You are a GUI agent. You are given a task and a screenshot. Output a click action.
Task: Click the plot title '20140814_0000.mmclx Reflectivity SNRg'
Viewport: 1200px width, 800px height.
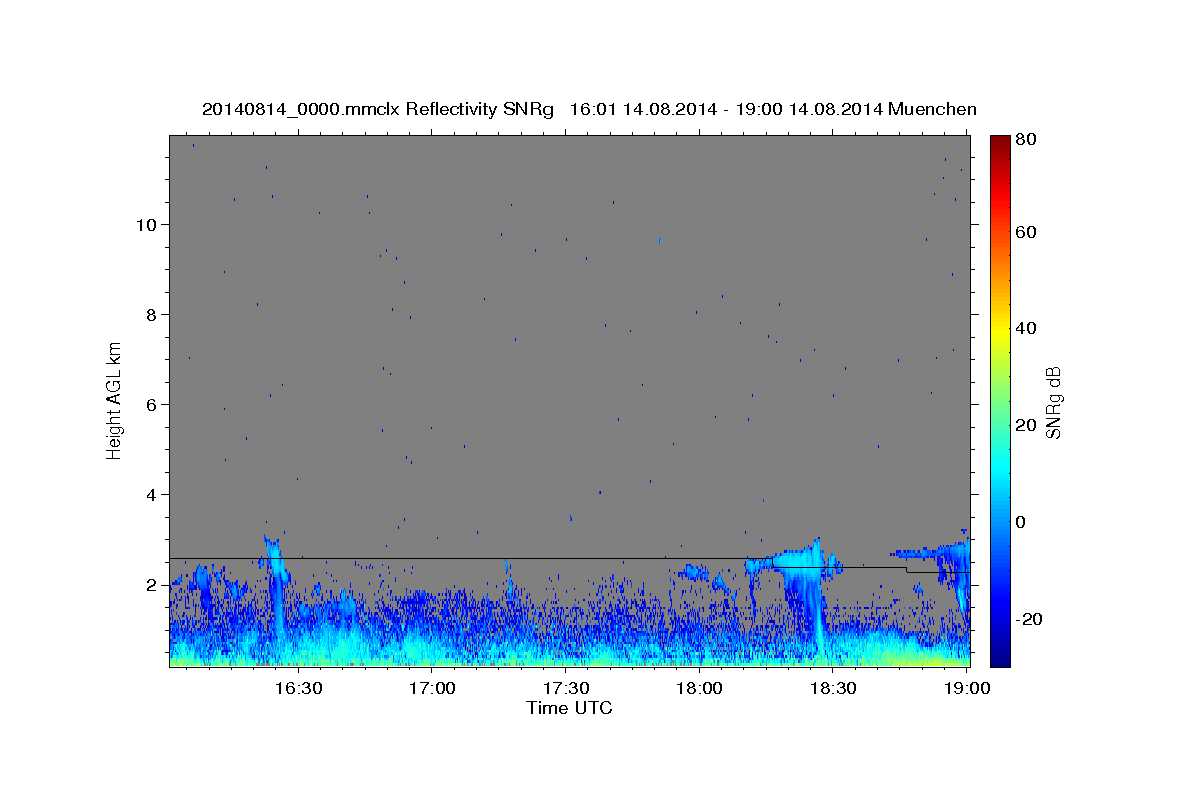click(378, 109)
